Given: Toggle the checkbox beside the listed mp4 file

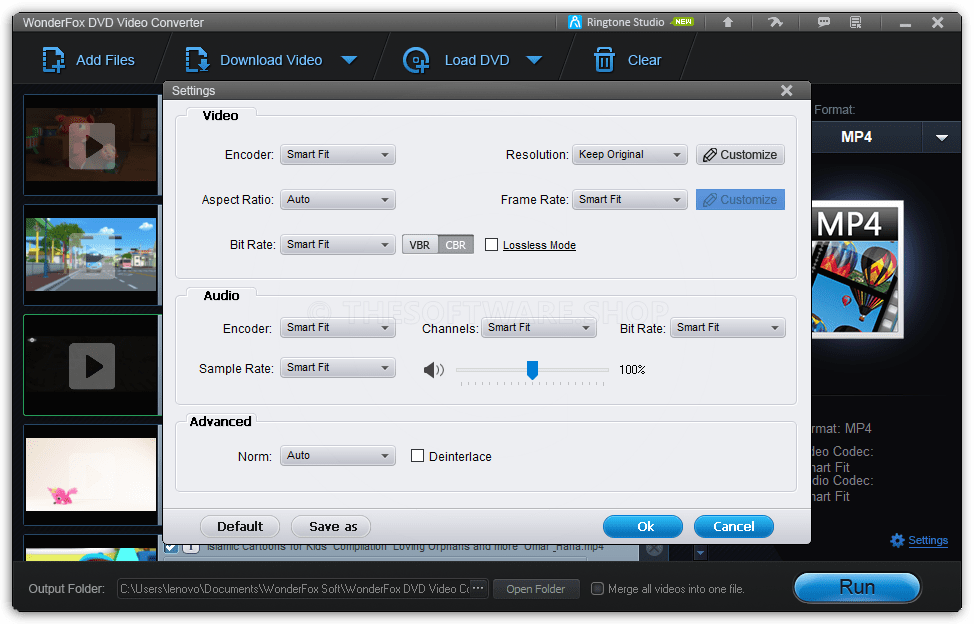Looking at the screenshot, I should click(x=171, y=548).
